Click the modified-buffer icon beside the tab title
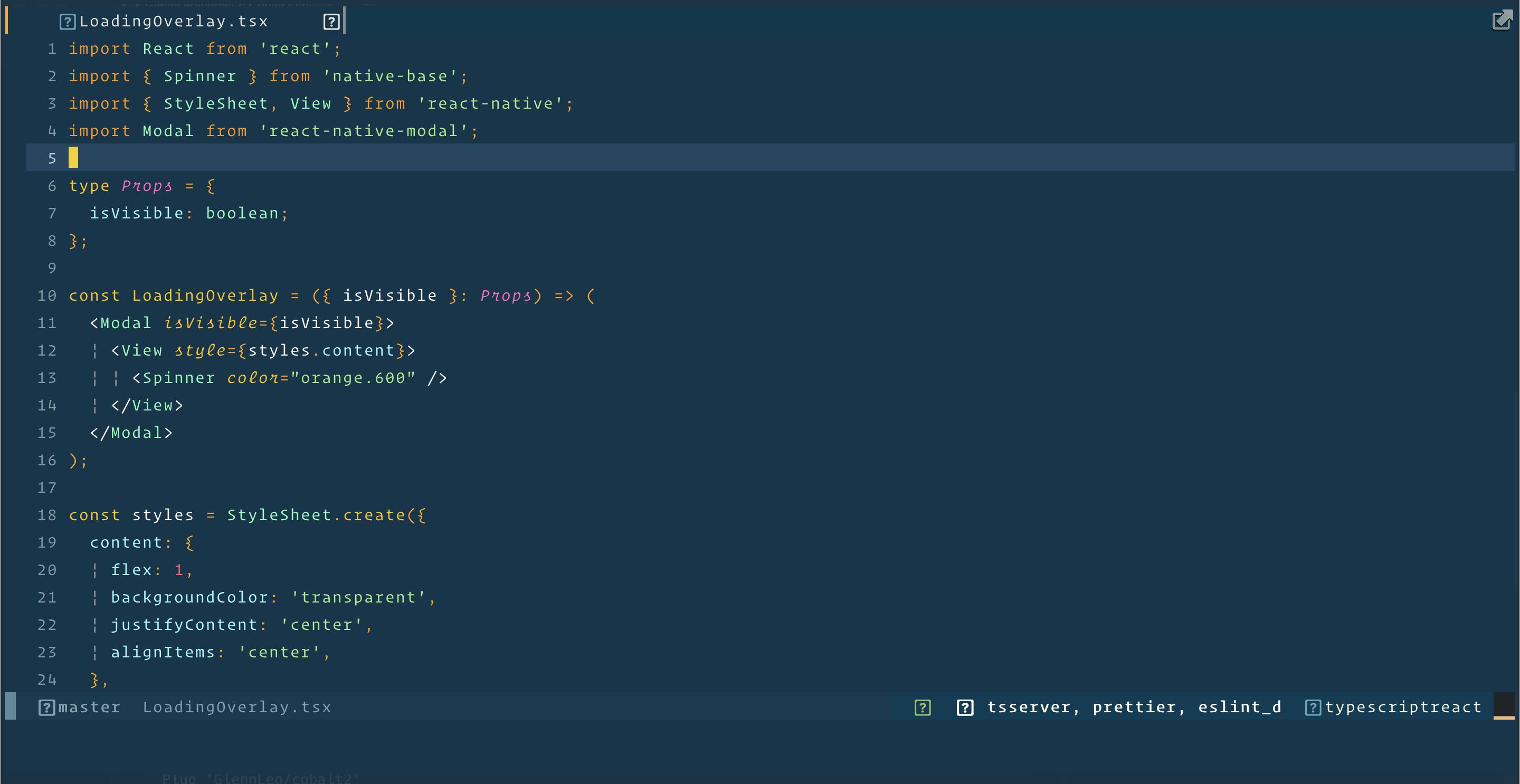 [x=331, y=21]
